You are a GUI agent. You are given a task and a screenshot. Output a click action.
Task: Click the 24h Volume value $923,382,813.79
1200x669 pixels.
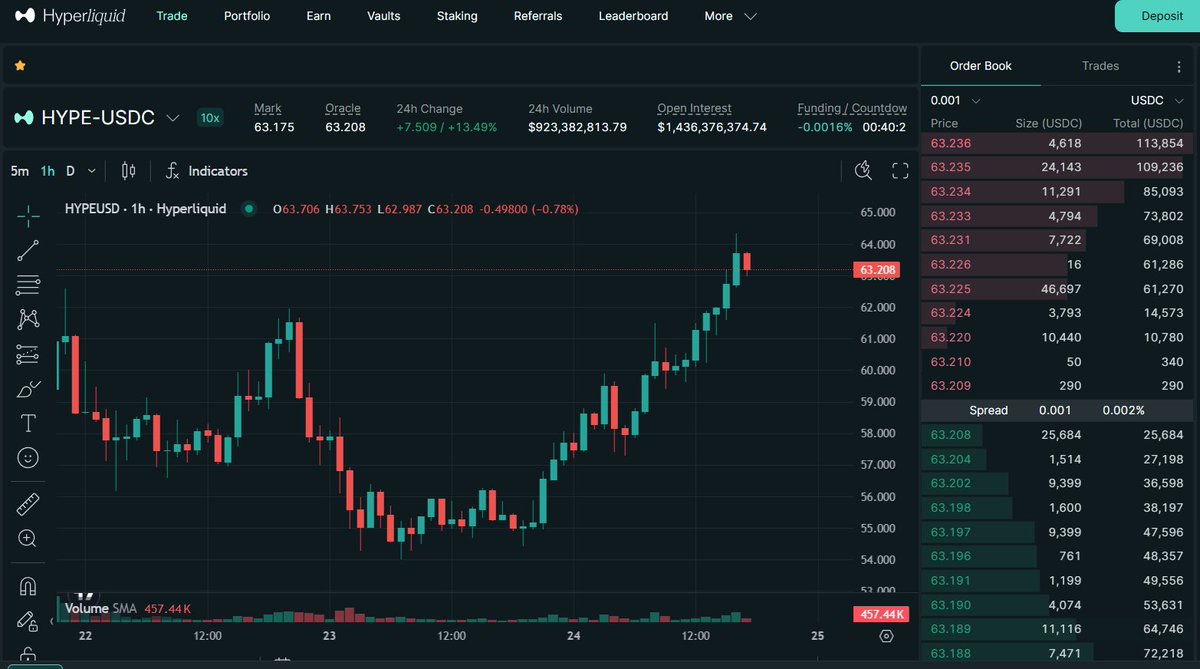coord(578,127)
